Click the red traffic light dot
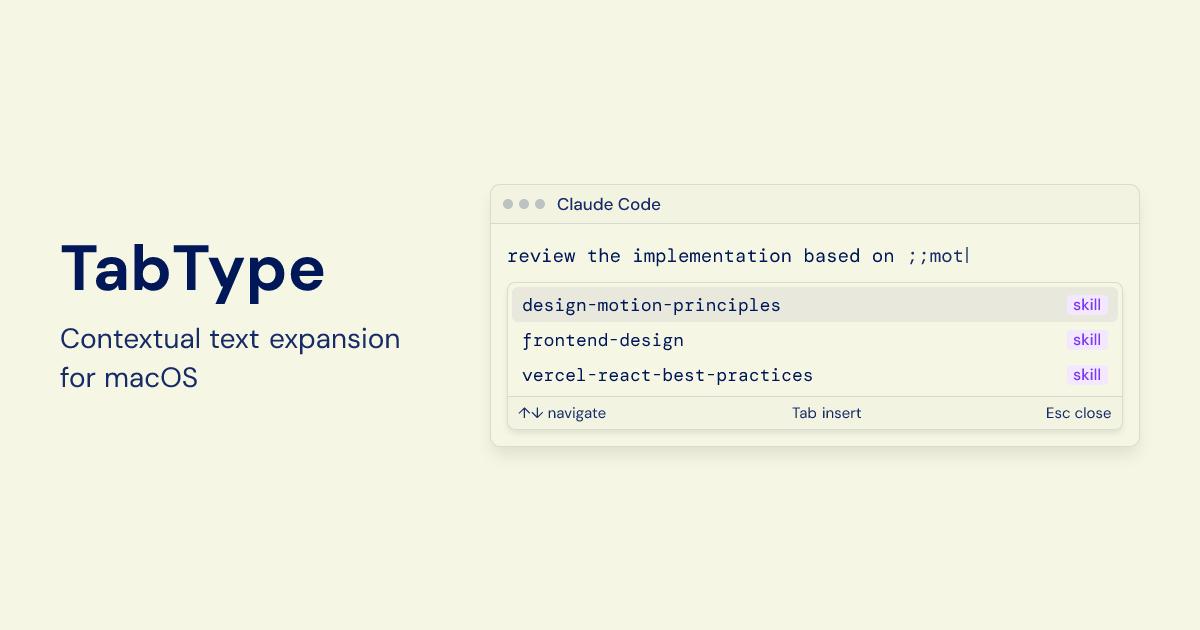 pos(508,203)
